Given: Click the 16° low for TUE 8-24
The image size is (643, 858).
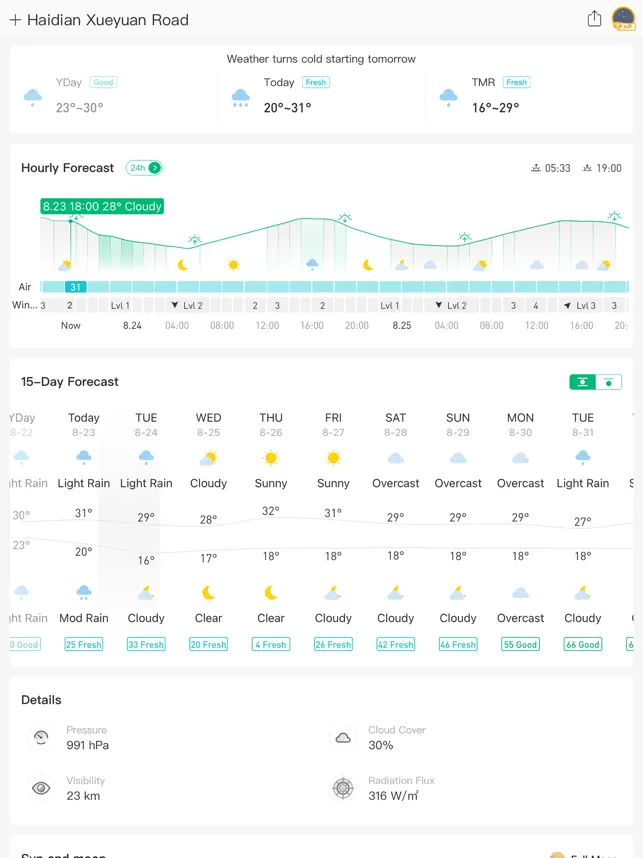Looking at the screenshot, I should click(146, 560).
